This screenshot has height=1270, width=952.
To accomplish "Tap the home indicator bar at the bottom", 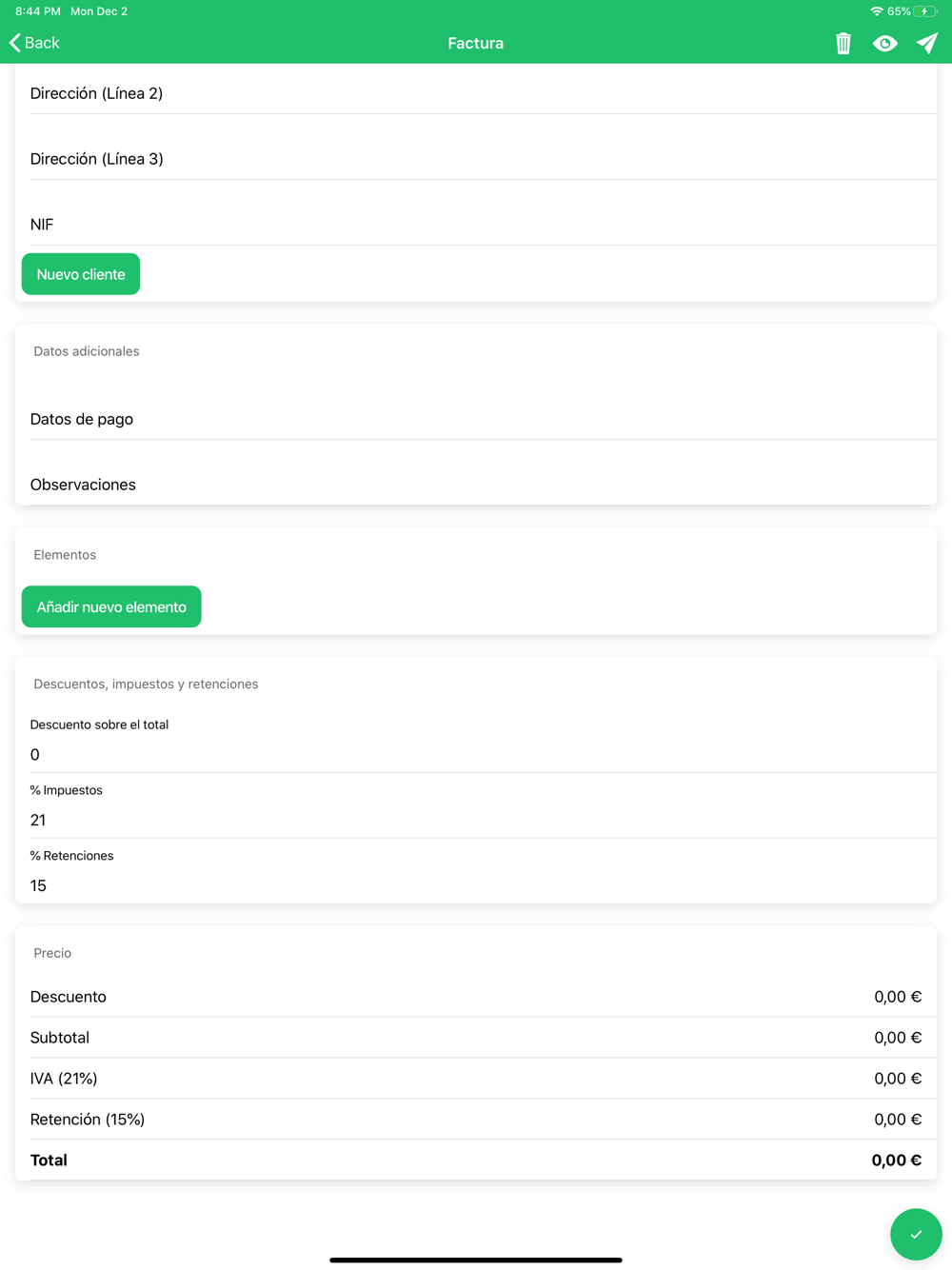I will [476, 1260].
